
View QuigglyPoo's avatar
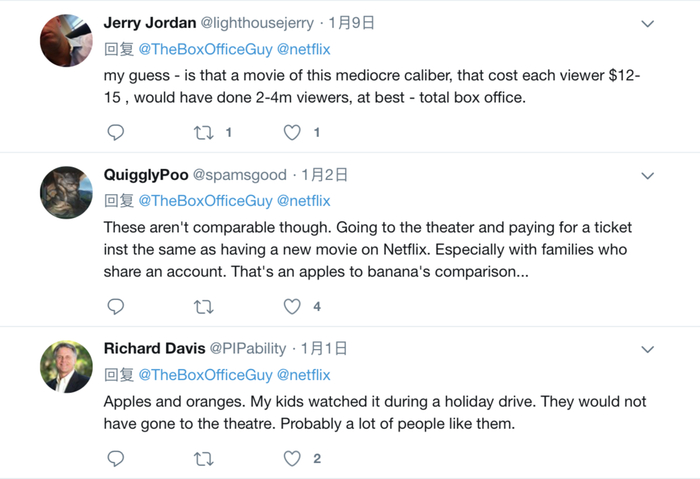click(66, 192)
